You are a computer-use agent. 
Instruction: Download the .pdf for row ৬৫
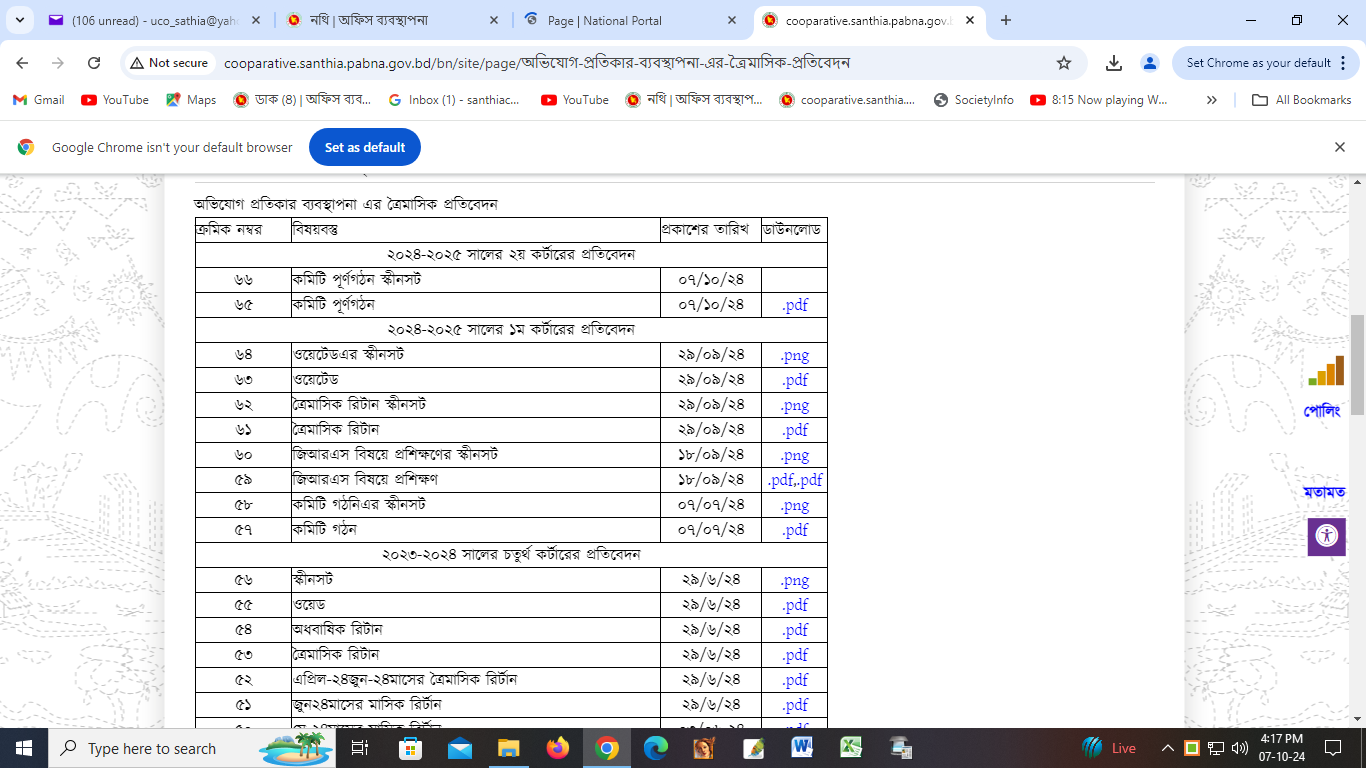(795, 305)
